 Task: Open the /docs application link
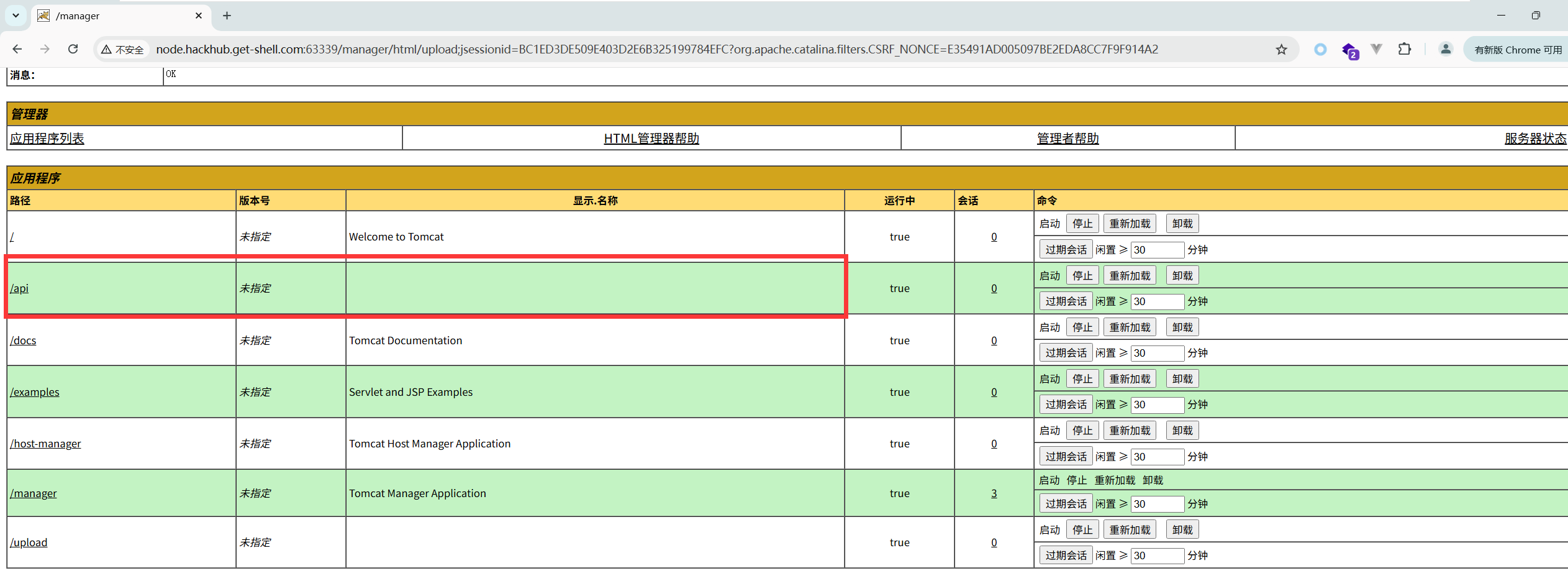[23, 341]
